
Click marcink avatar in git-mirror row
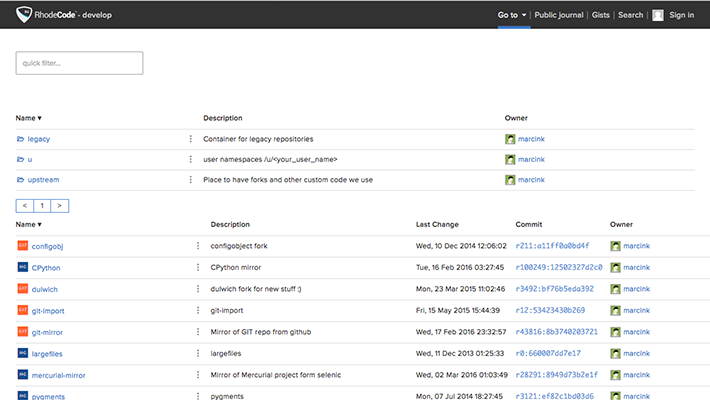[x=615, y=332]
